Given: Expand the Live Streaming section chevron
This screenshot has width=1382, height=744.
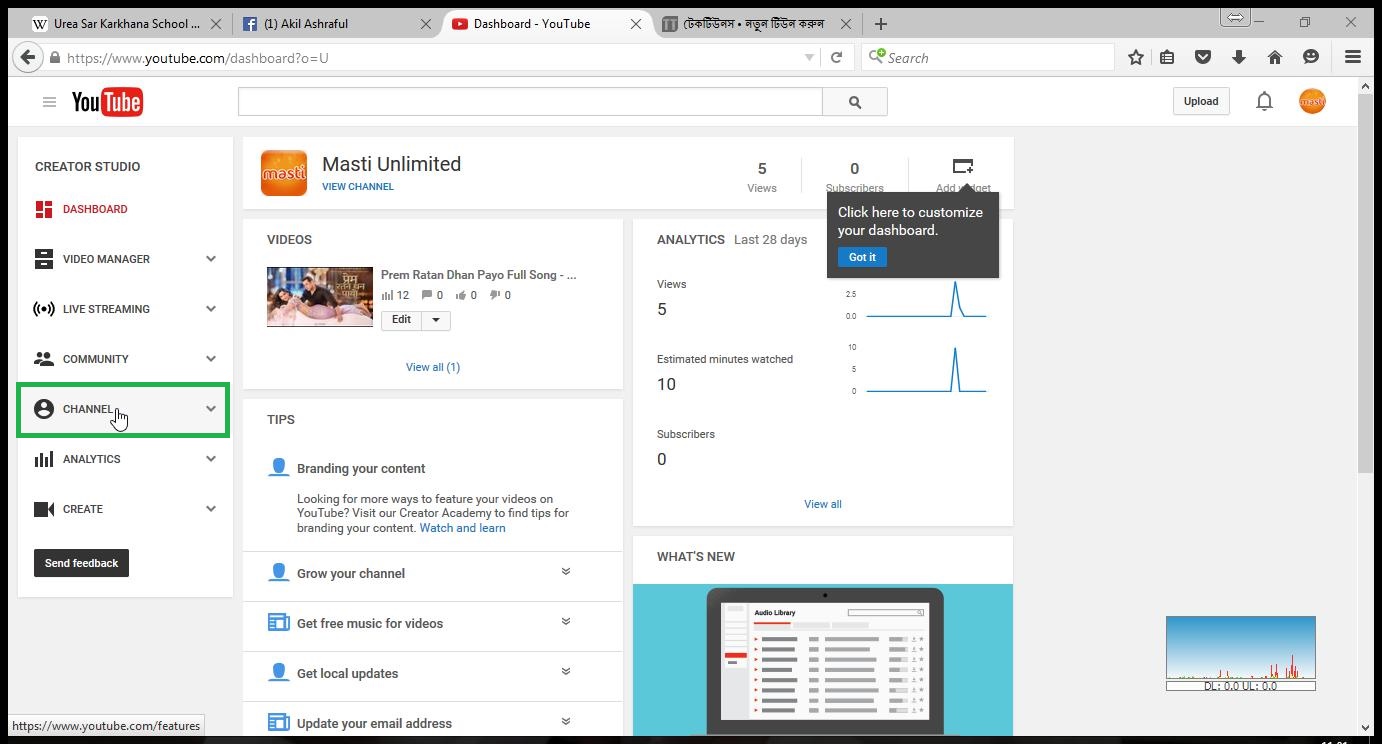Looking at the screenshot, I should click(211, 309).
